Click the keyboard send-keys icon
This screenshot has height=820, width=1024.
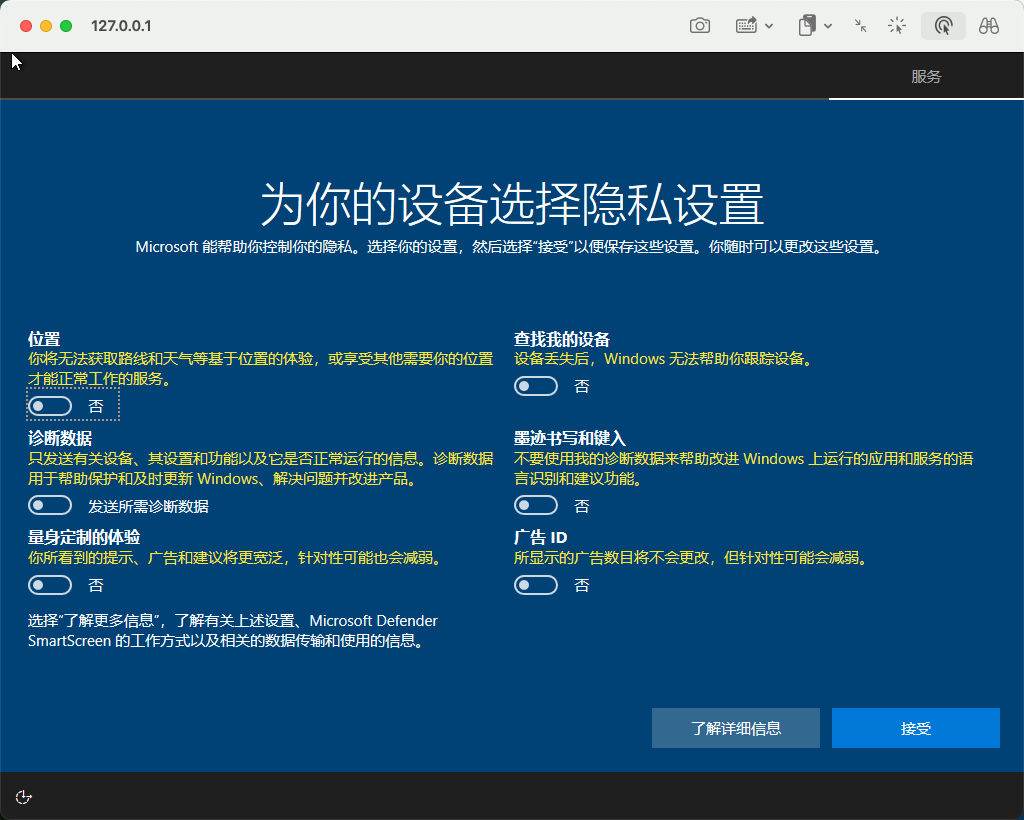coord(746,26)
